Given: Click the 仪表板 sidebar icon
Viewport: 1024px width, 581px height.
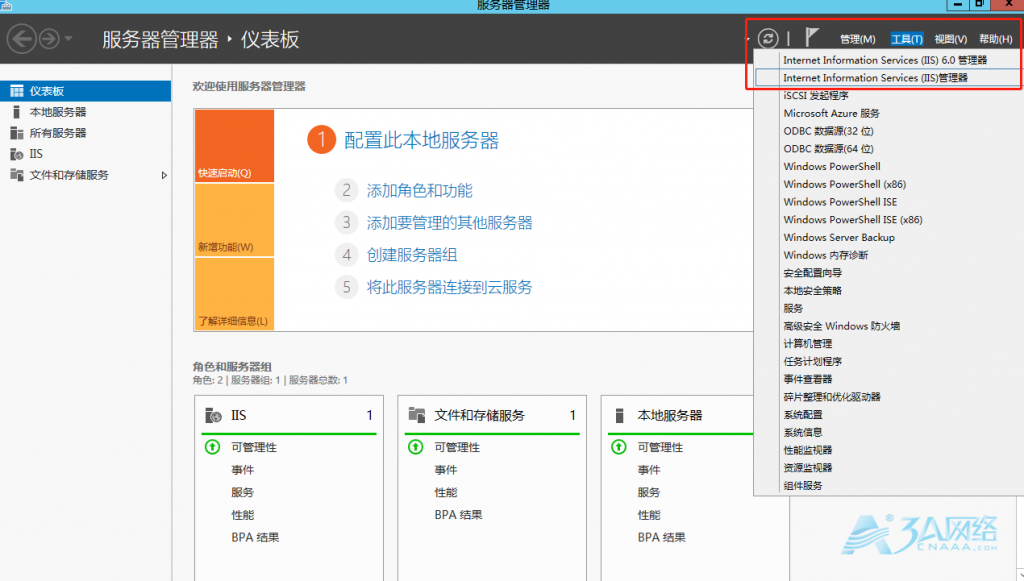Looking at the screenshot, I should [x=17, y=91].
